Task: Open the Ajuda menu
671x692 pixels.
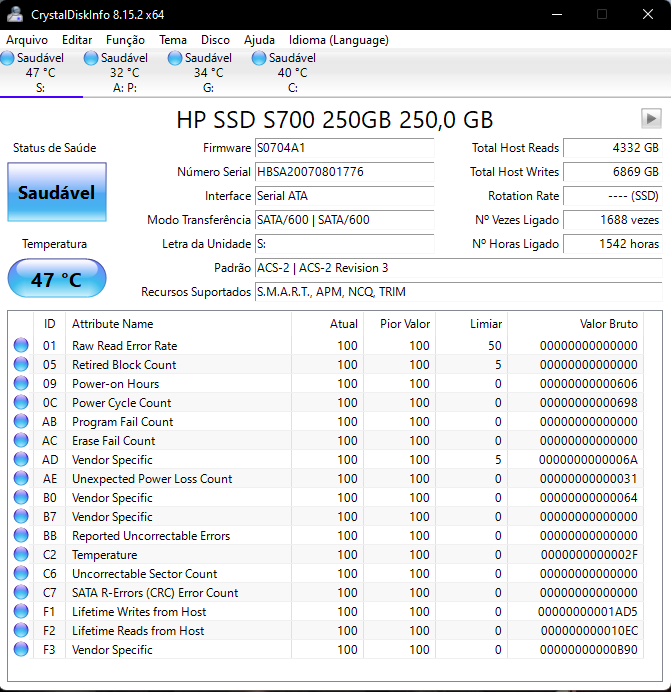Action: (259, 40)
